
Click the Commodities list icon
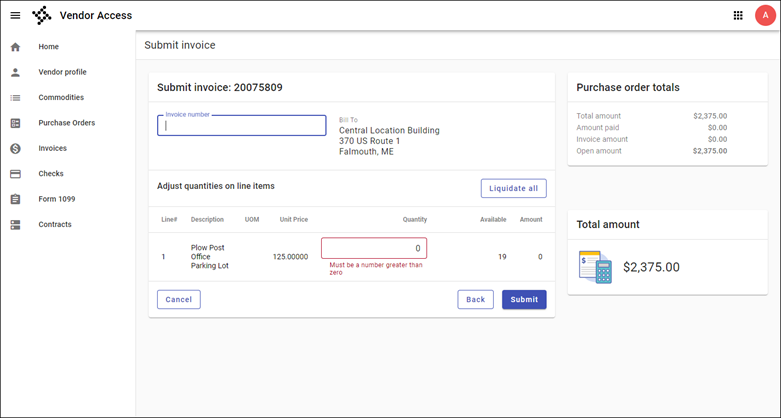[15, 98]
